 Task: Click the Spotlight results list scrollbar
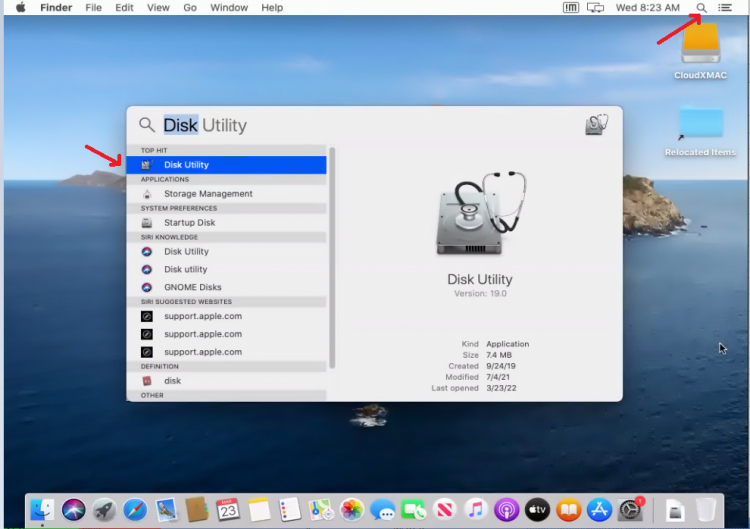pyautogui.click(x=332, y=258)
